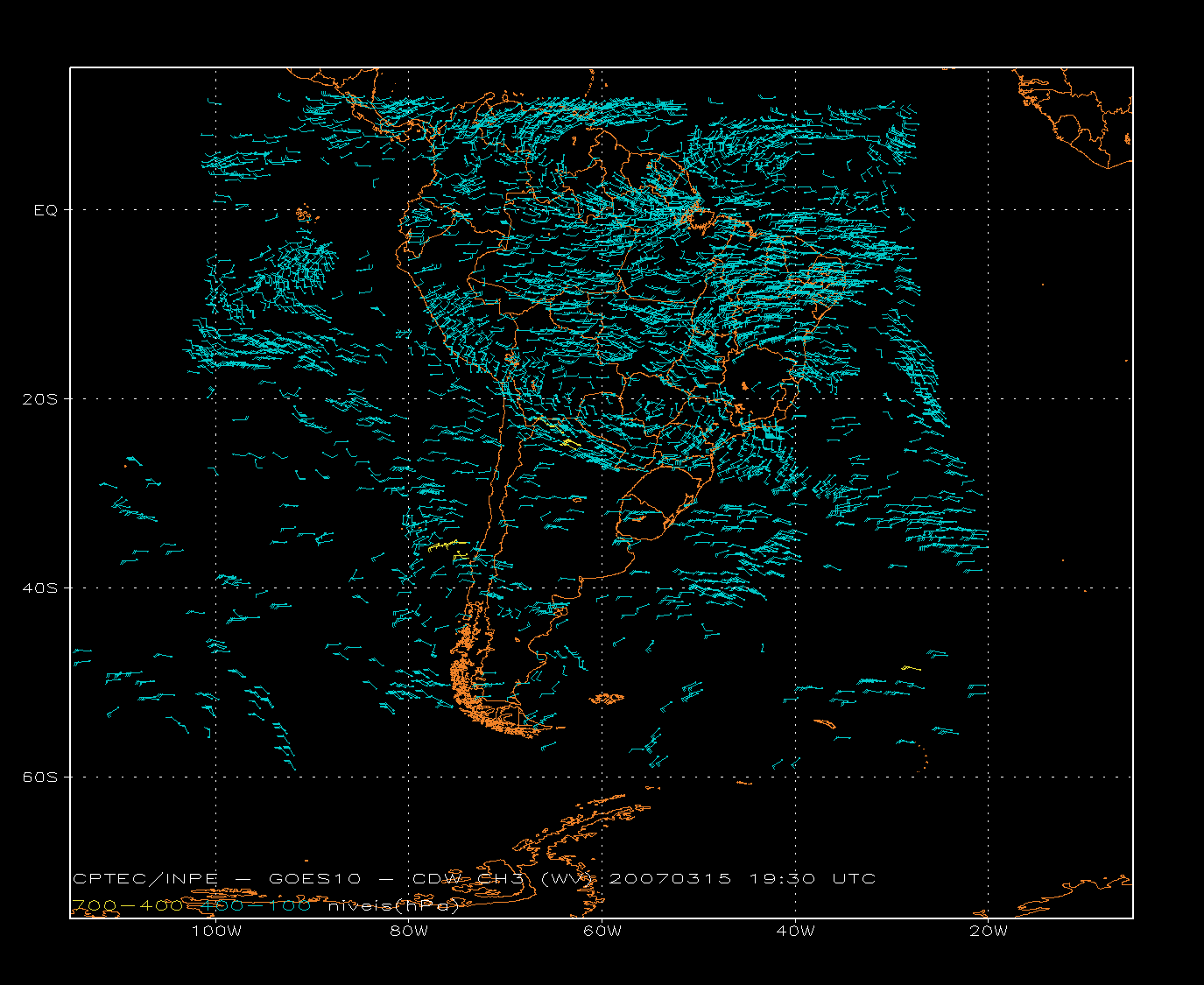Click the 100W longitude label
The width and height of the screenshot is (1204, 985).
[216, 931]
